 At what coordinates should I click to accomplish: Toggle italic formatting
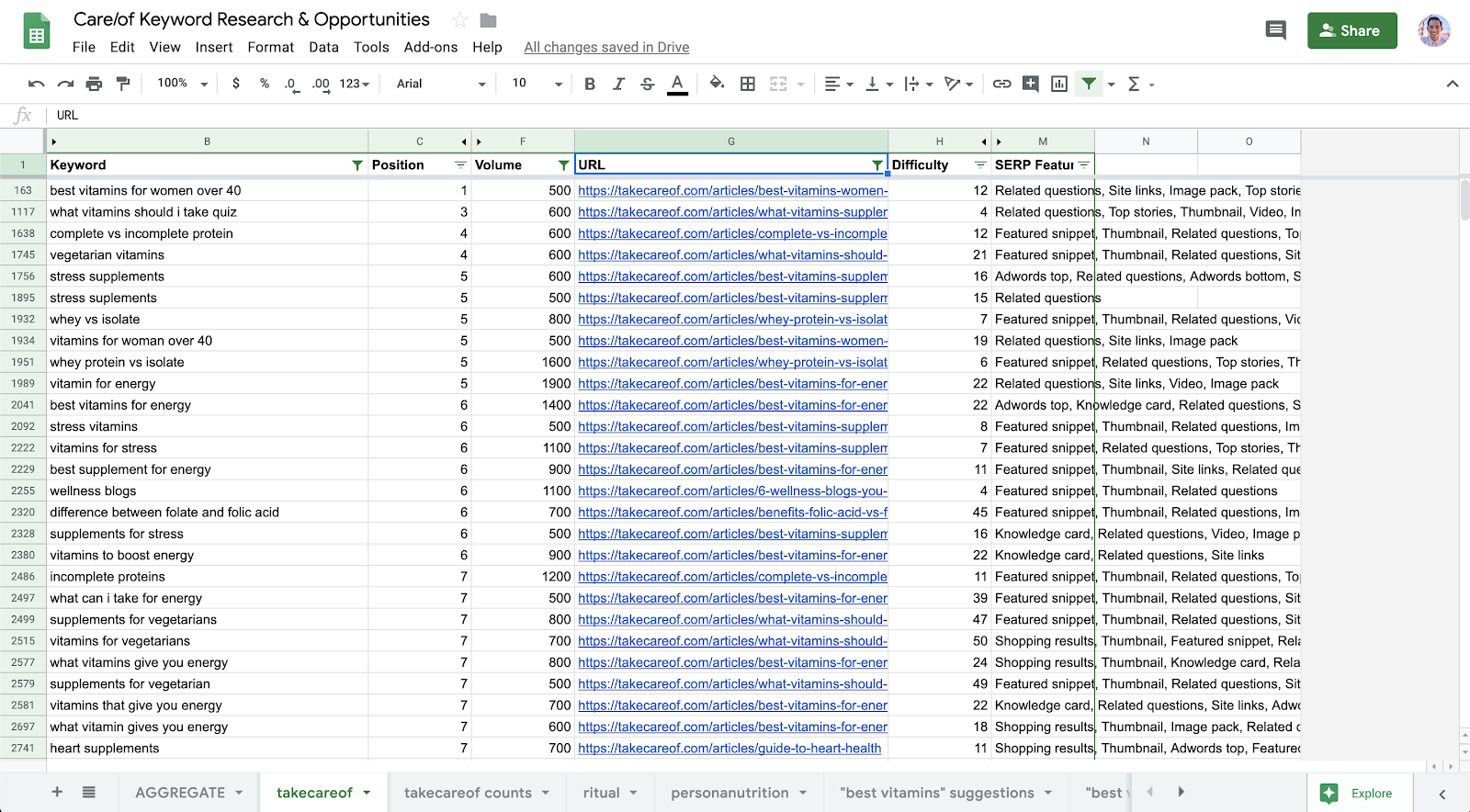[x=618, y=84]
